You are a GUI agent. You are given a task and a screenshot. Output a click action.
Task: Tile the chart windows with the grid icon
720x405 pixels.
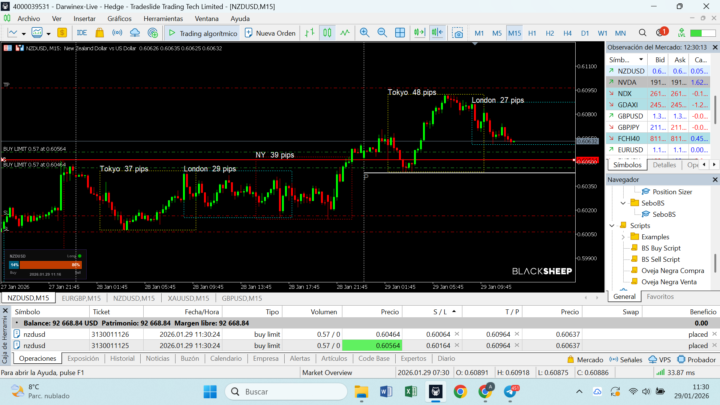400,33
